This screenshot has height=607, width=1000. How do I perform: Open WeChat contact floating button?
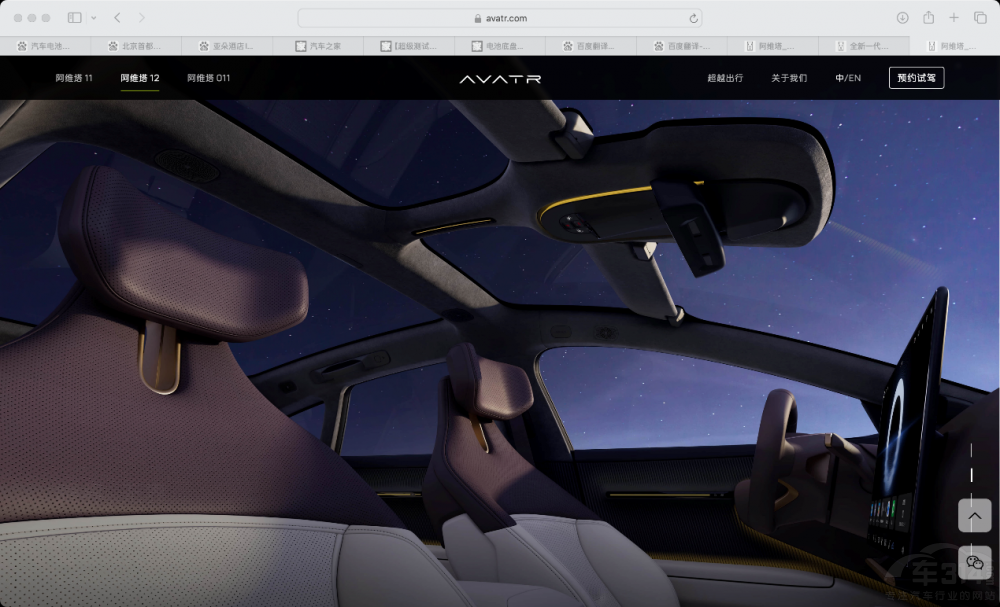(975, 563)
